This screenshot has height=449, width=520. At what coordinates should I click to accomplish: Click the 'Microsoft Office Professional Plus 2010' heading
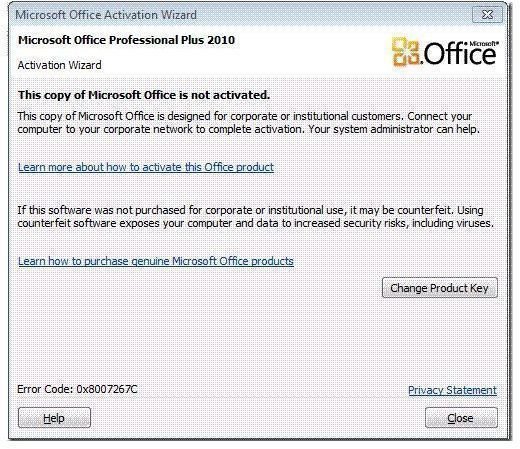coord(127,40)
